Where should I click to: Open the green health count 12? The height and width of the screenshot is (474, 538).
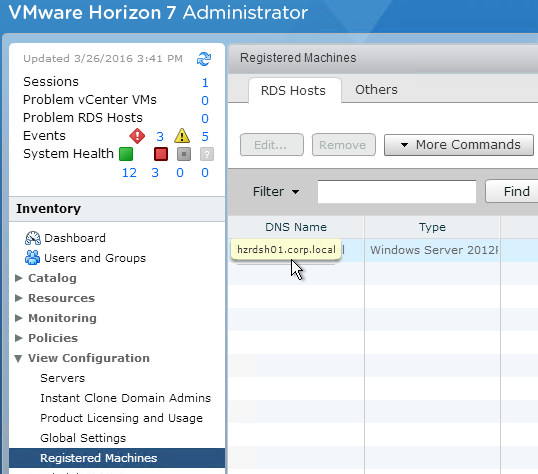pyautogui.click(x=129, y=173)
